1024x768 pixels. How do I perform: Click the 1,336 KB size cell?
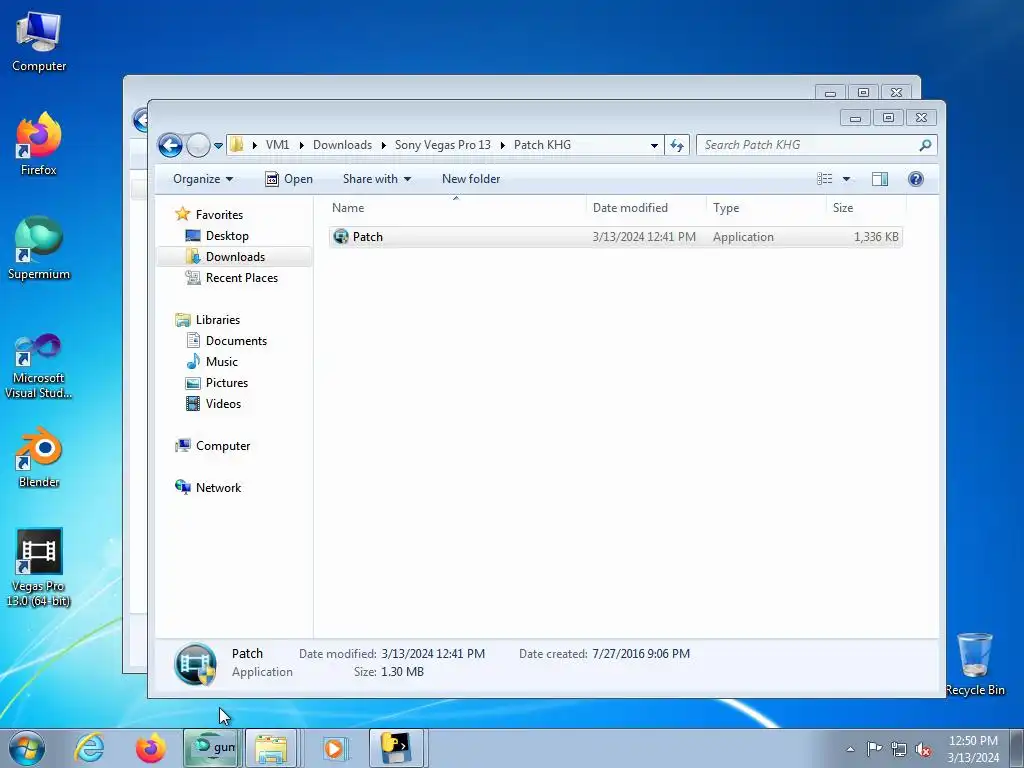tap(876, 237)
